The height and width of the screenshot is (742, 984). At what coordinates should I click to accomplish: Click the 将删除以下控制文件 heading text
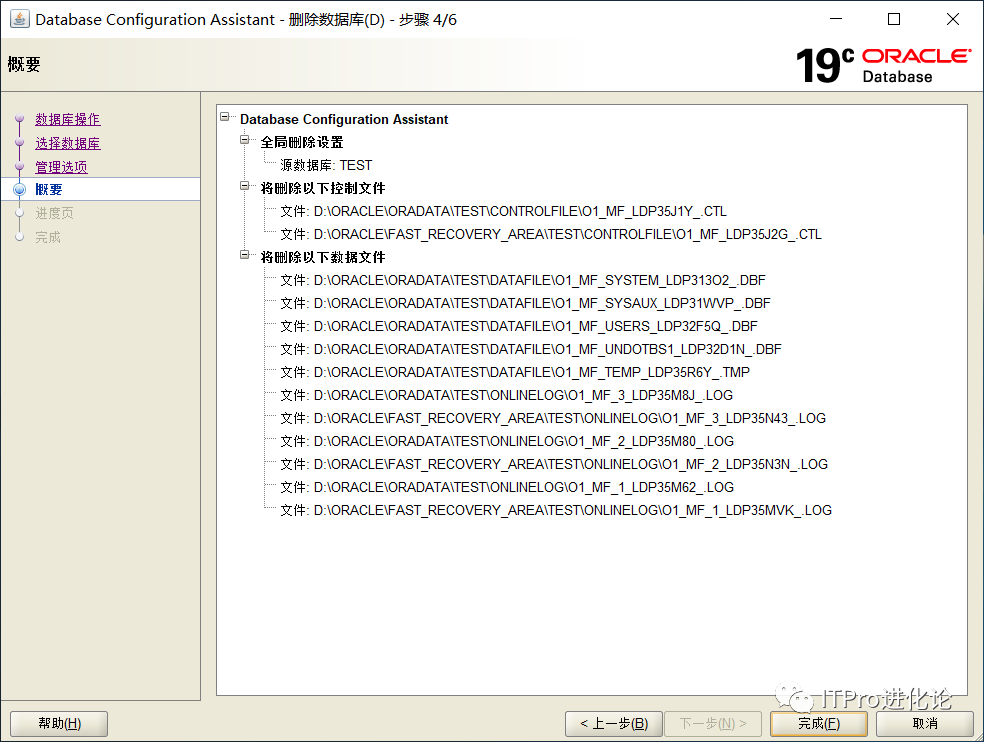pos(323,188)
